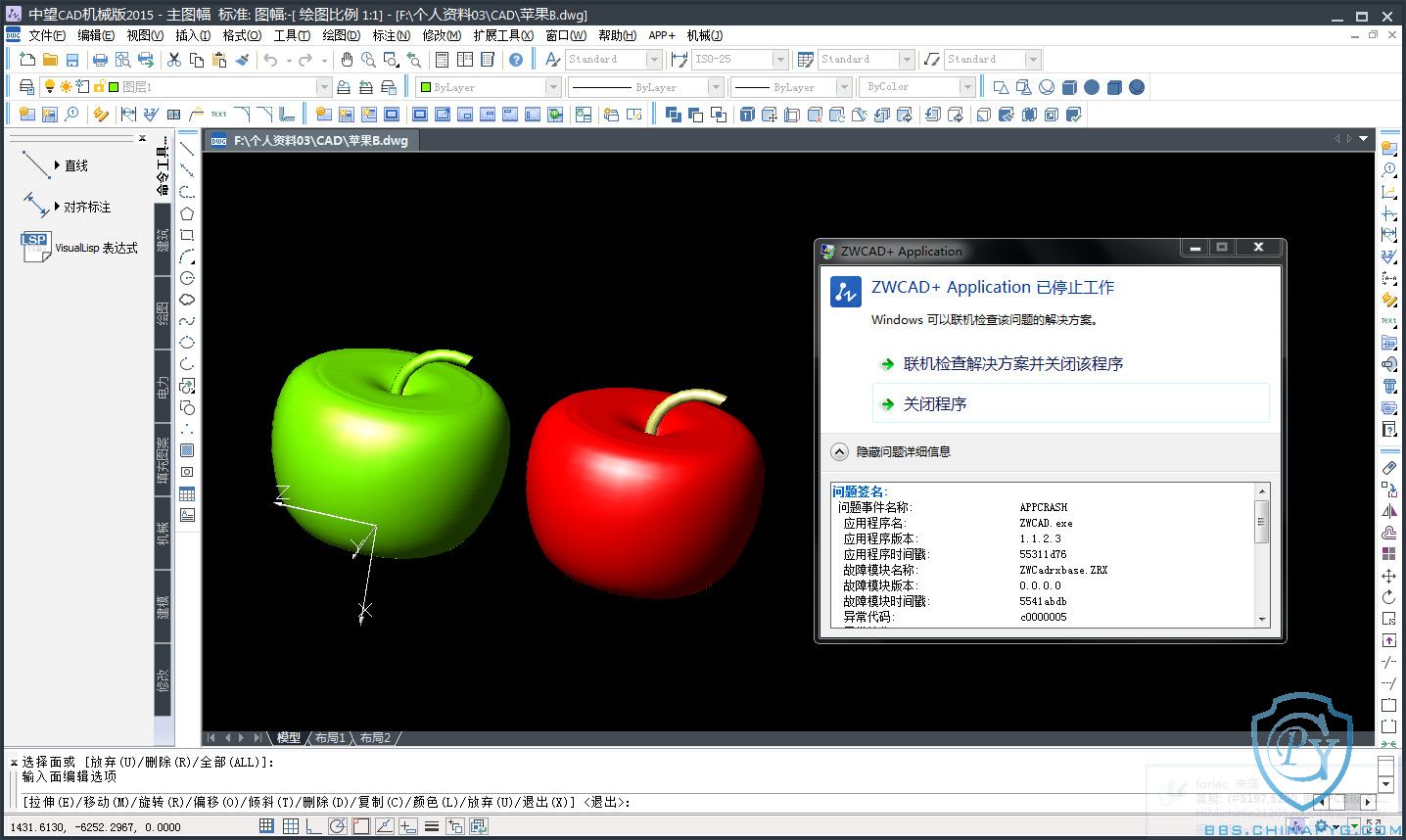The width and height of the screenshot is (1406, 840).
Task: Open the 编辑(E) menu
Action: (96, 35)
